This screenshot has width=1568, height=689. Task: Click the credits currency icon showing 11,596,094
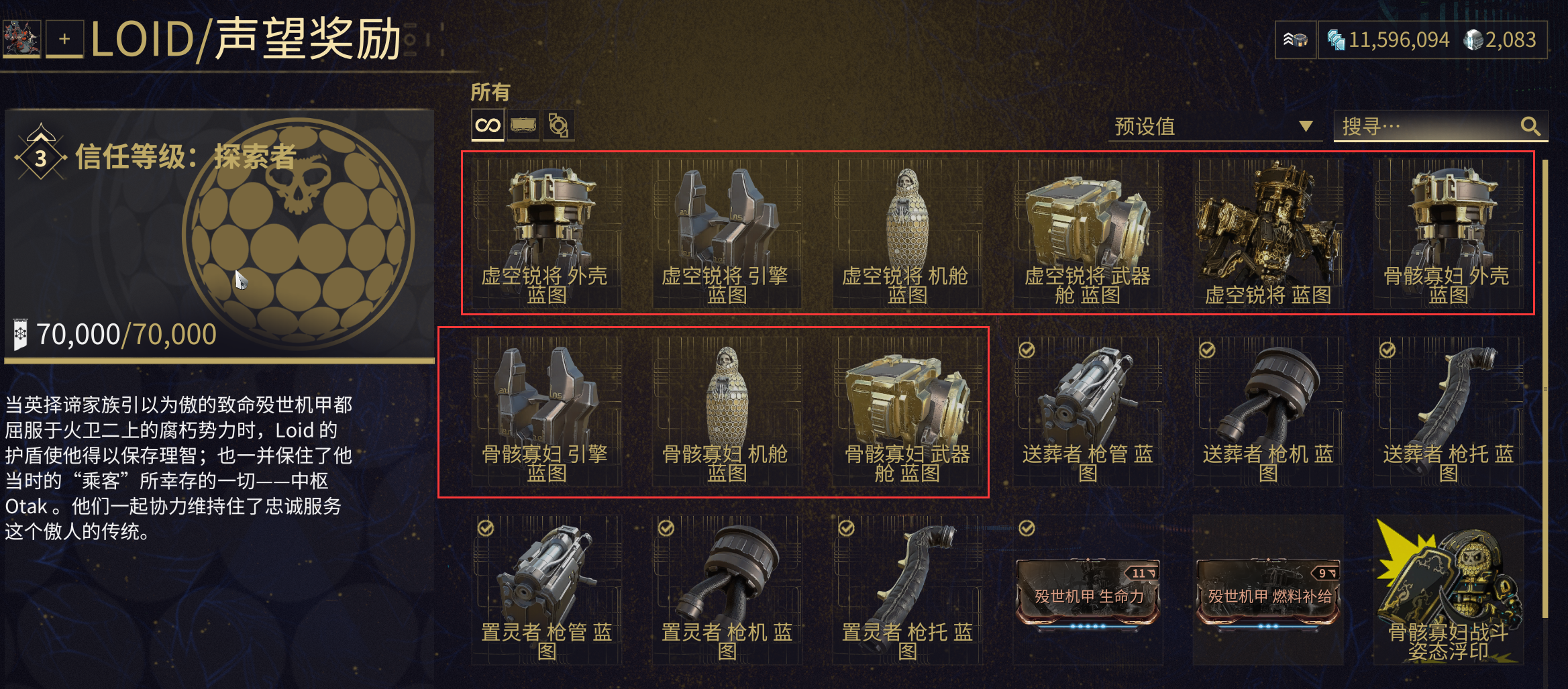pyautogui.click(x=1336, y=40)
